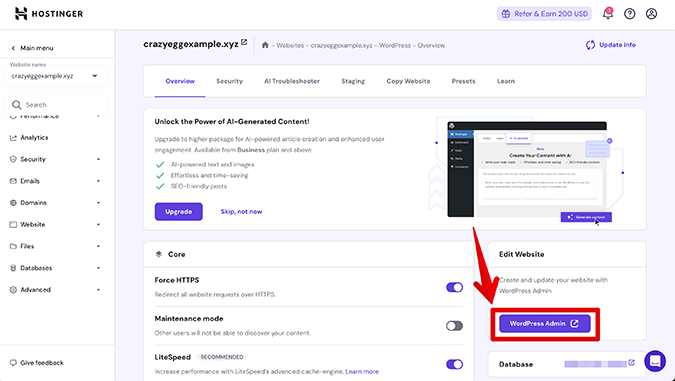675x381 pixels.
Task: Go to the Presets tab
Action: (463, 81)
